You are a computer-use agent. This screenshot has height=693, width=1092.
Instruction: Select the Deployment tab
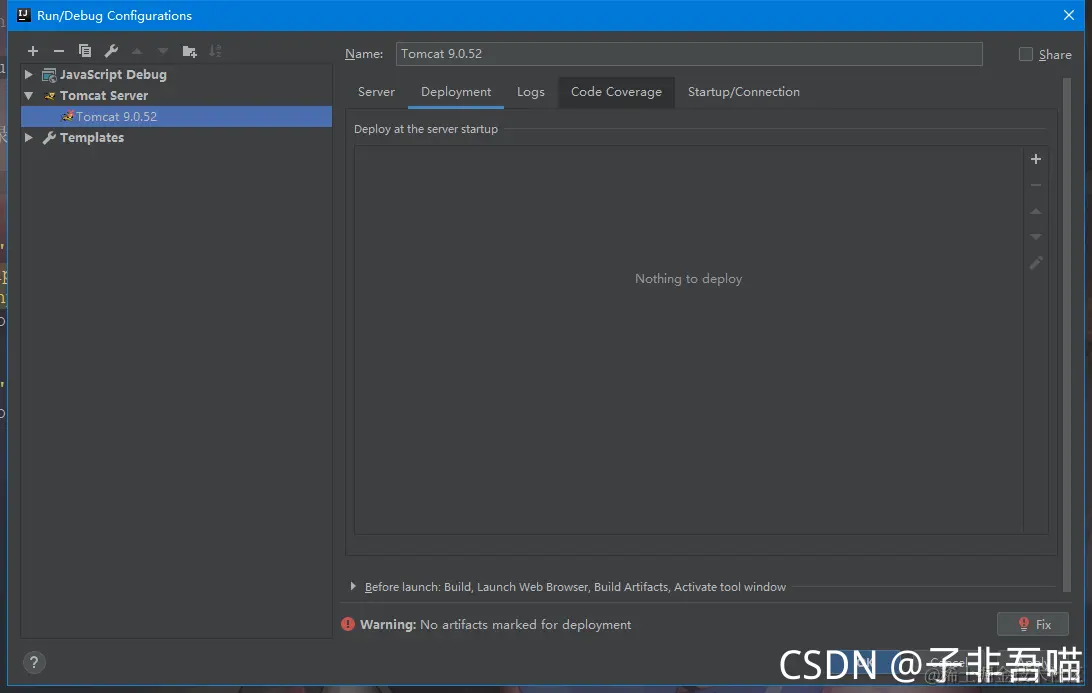tap(456, 92)
